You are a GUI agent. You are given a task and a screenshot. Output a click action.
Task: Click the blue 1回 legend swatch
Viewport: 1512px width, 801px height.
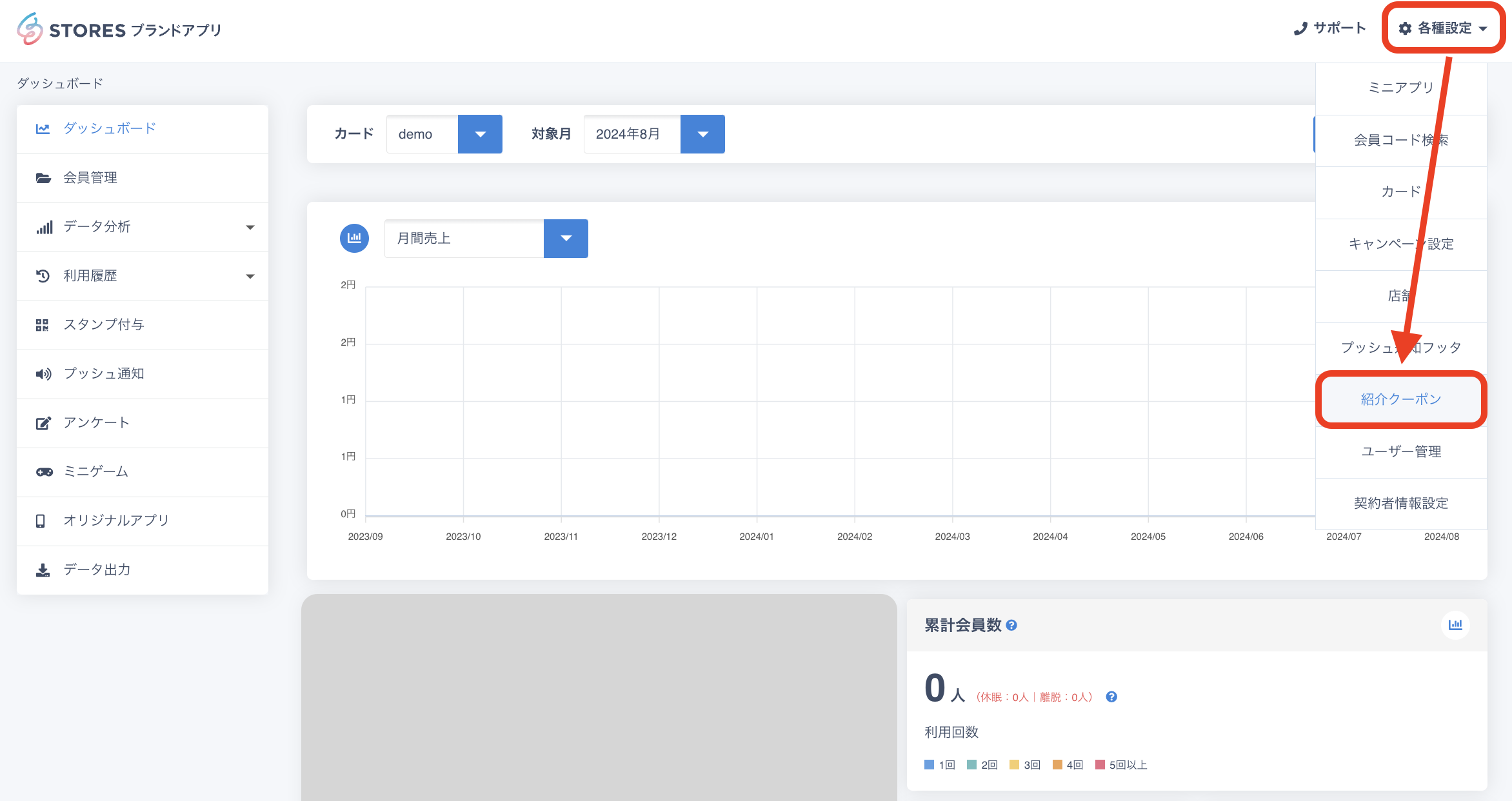click(x=930, y=765)
